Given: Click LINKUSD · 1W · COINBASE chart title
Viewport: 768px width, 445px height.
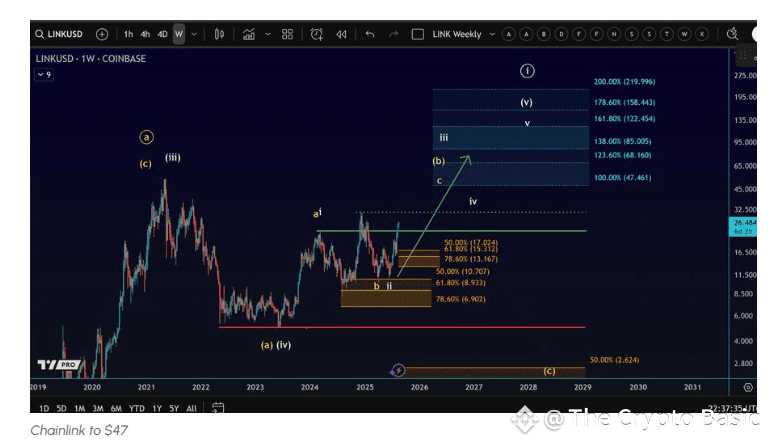Looking at the screenshot, I should (x=91, y=59).
